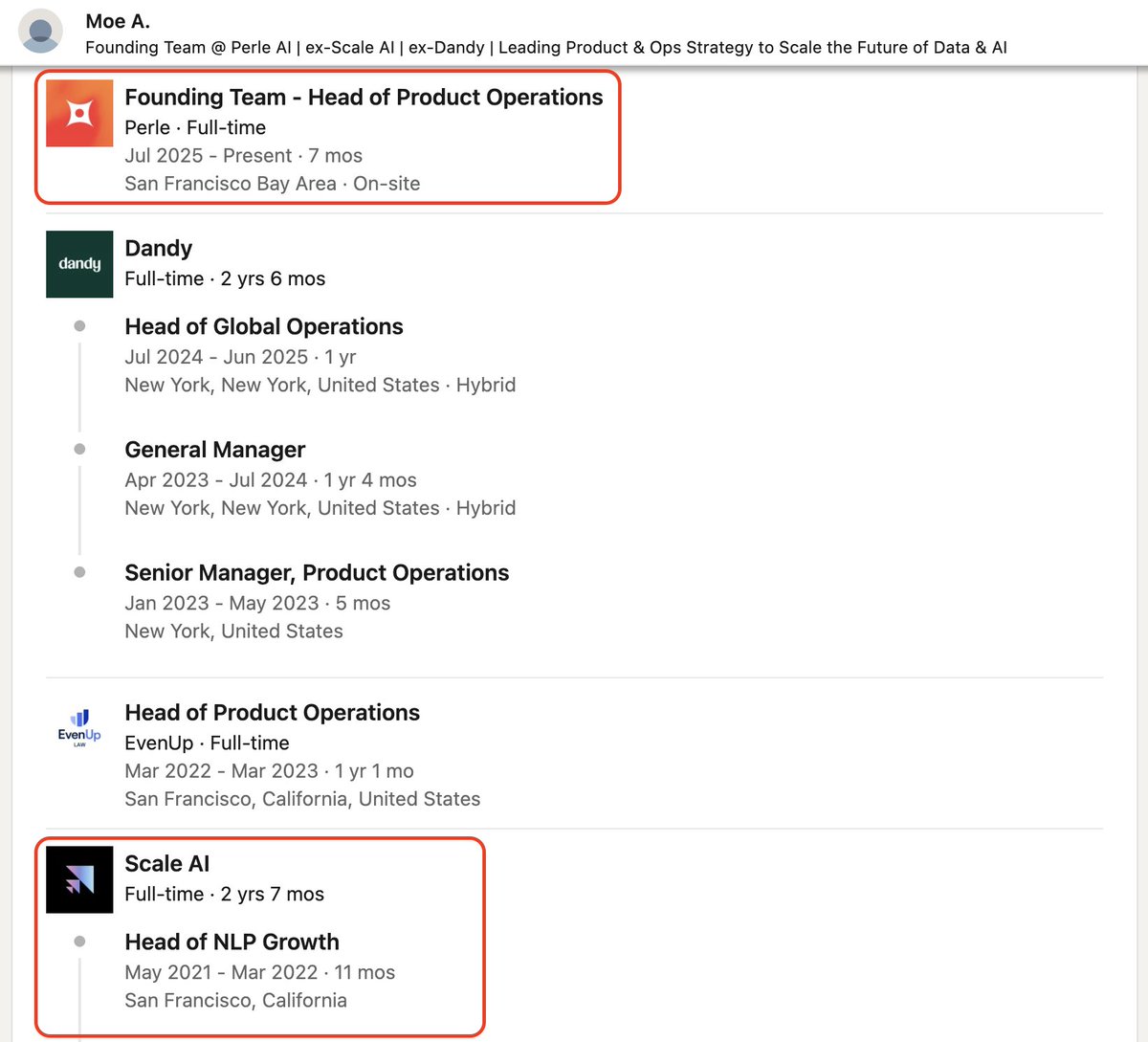Open the Moe A. profile name
Viewport: 1148px width, 1042px height.
click(118, 21)
